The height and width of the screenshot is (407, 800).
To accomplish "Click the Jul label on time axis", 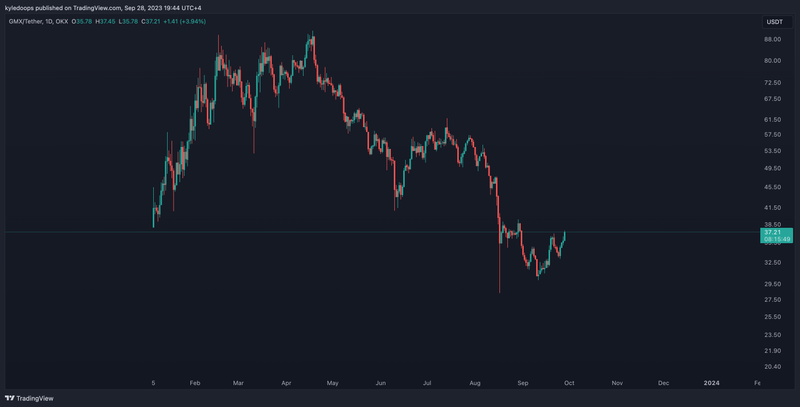I will 427,383.
